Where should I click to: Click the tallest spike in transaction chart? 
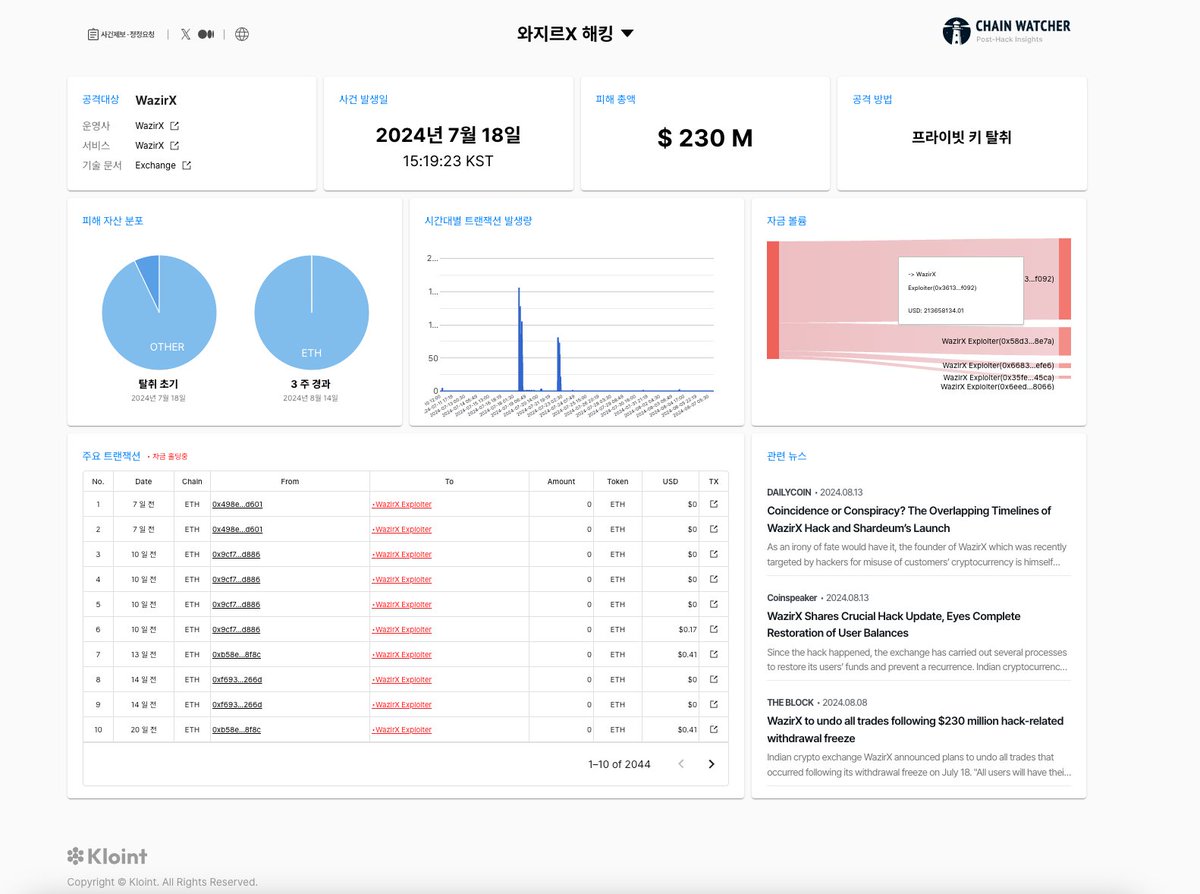pyautogui.click(x=519, y=338)
